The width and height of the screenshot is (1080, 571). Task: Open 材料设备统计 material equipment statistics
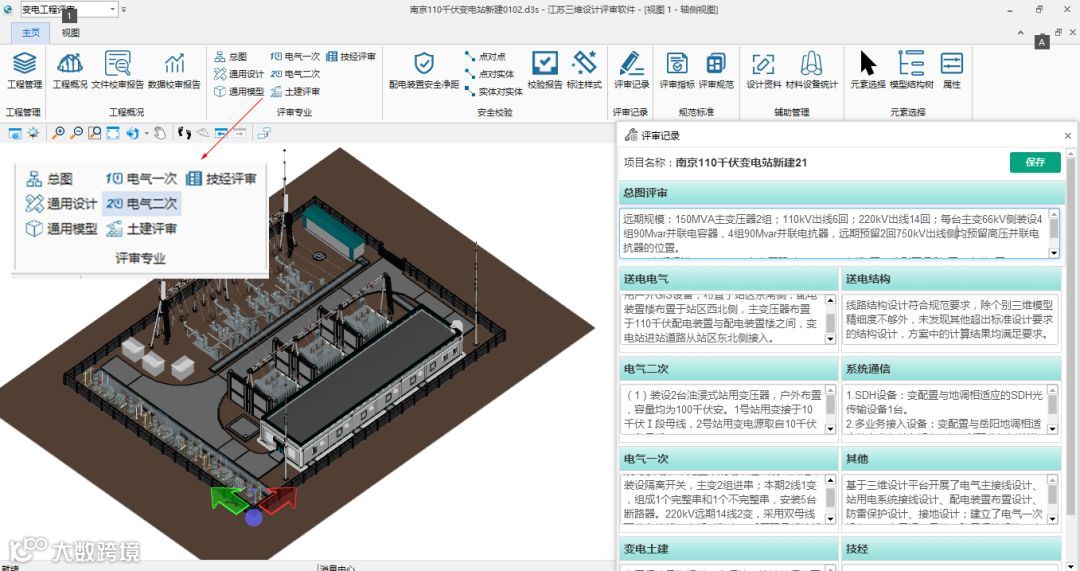coord(811,70)
